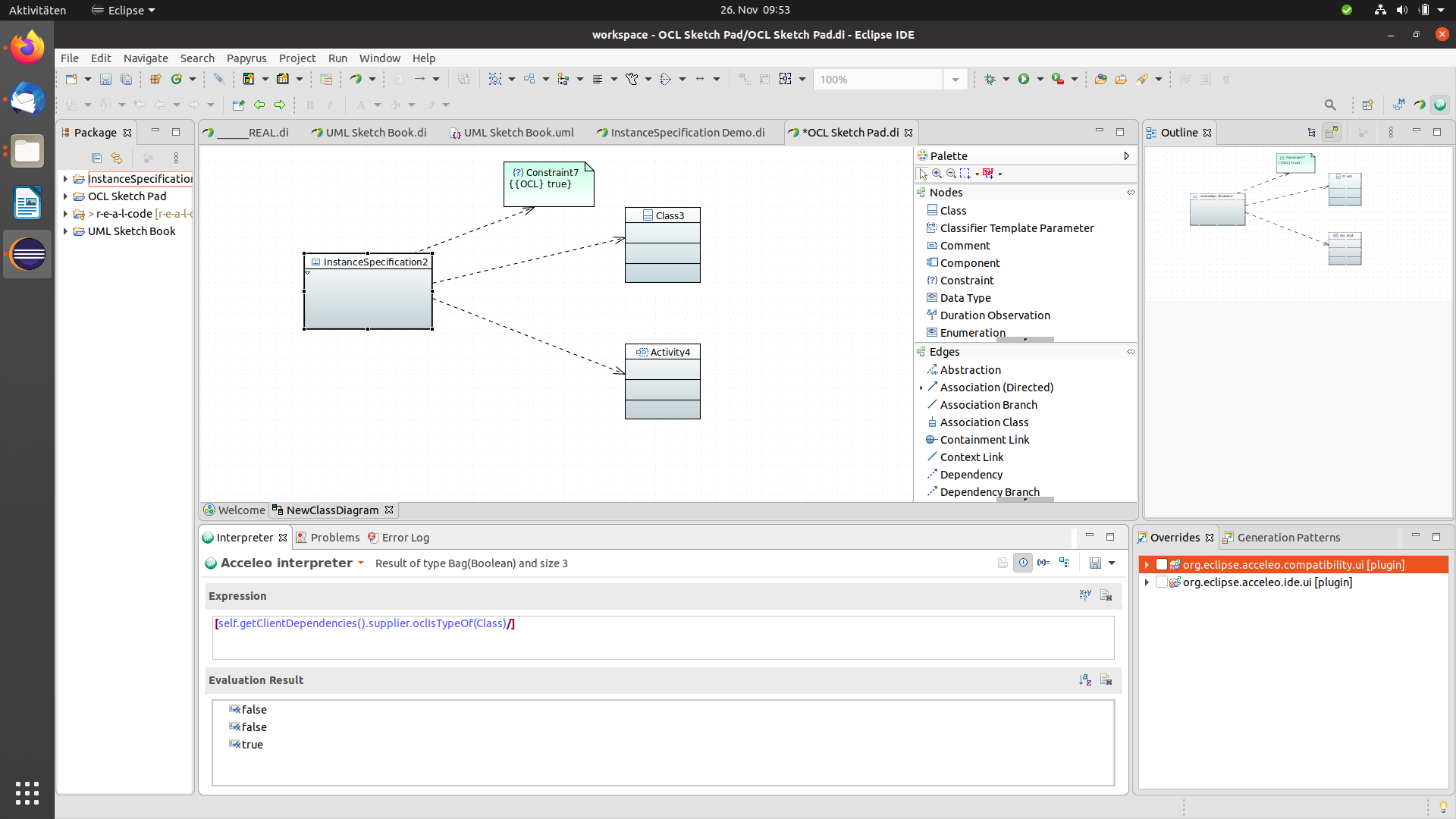1456x819 pixels.
Task: Click the toolbar Search magnifier icon
Action: [1330, 105]
